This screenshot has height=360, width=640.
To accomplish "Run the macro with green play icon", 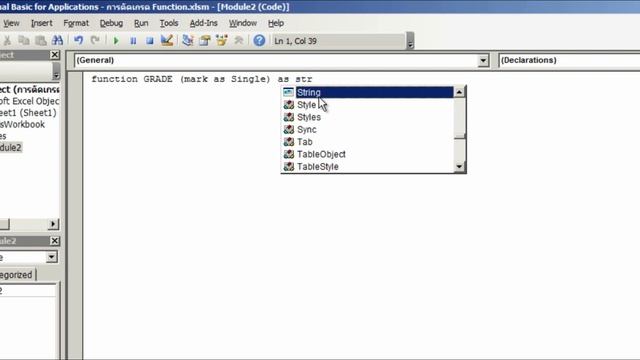I will 116,40.
